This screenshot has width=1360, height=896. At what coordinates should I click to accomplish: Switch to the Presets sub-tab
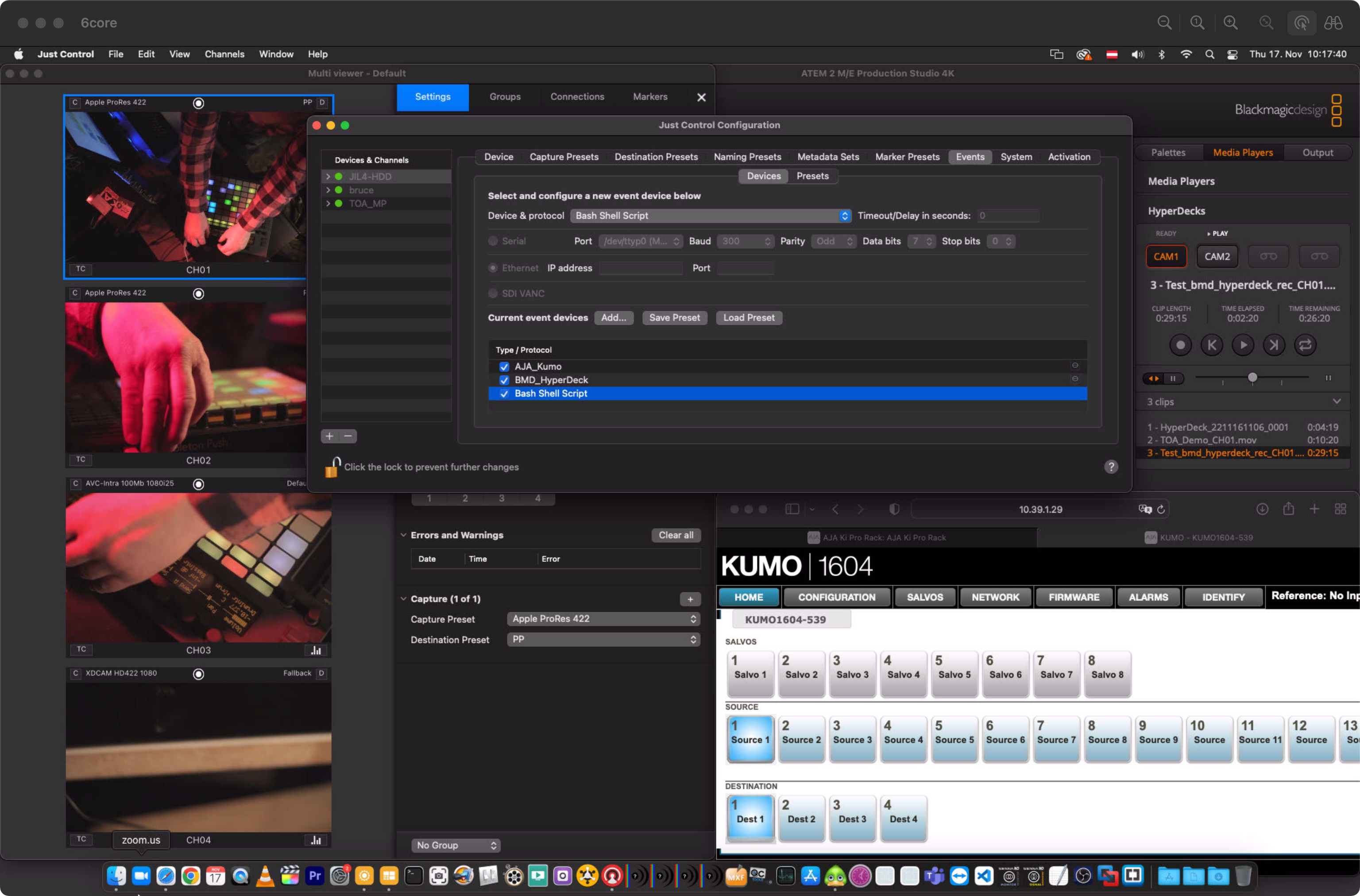point(812,176)
